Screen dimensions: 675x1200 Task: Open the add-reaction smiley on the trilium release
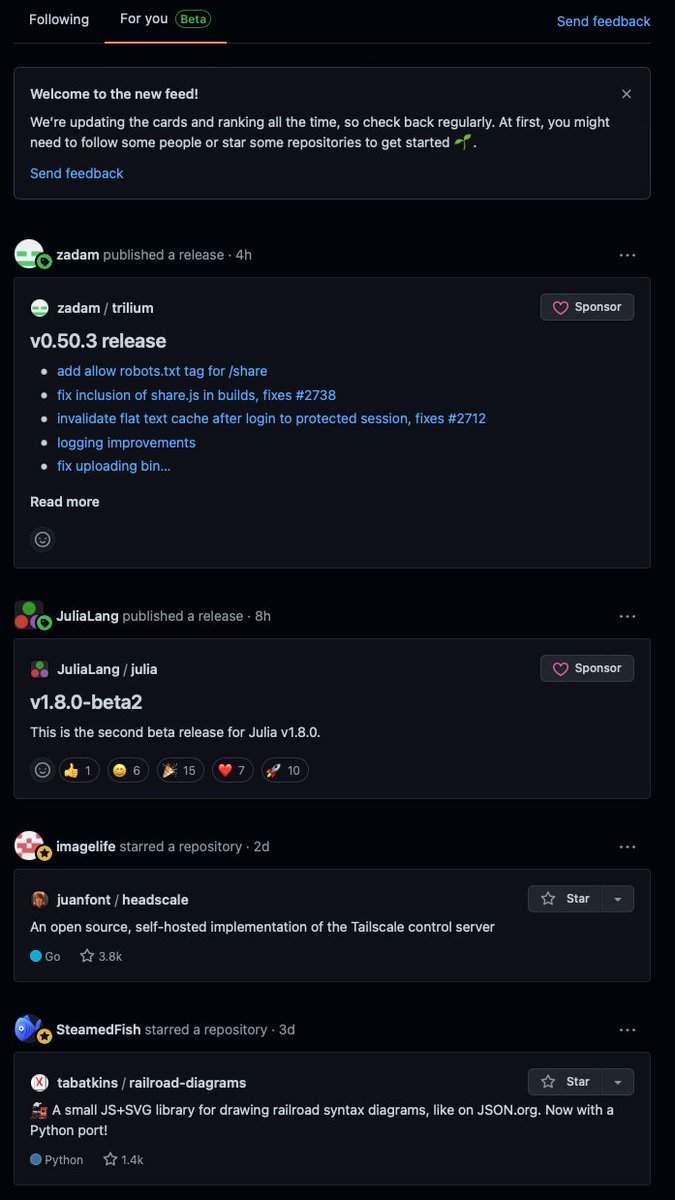point(42,539)
